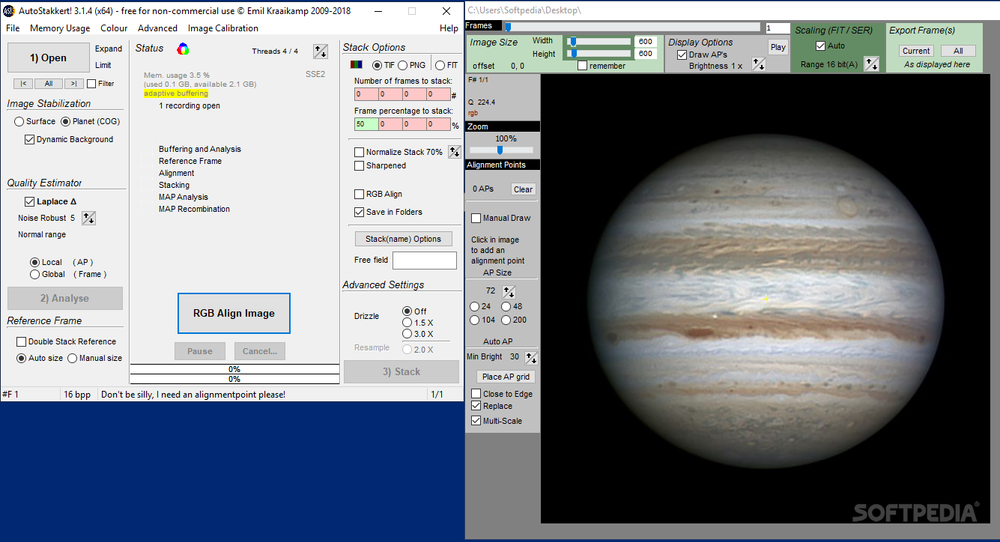The height and width of the screenshot is (542, 1000).
Task: Select Planet (COG) stabilization
Action: pos(66,121)
